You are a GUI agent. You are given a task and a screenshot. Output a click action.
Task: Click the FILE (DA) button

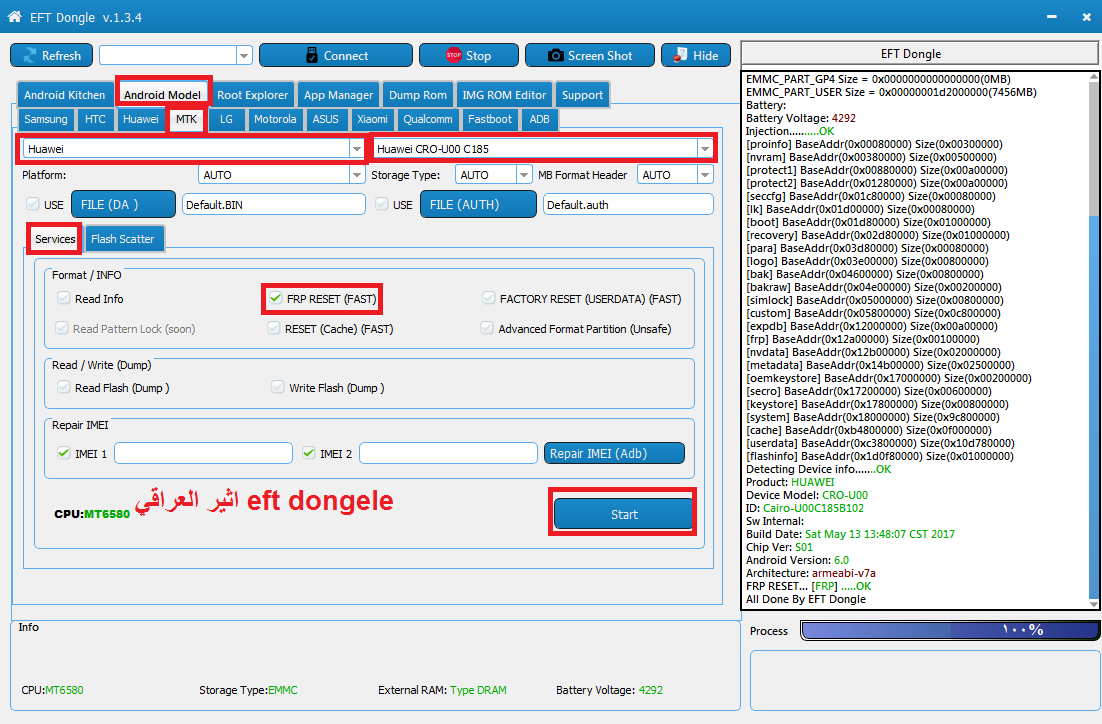(123, 205)
